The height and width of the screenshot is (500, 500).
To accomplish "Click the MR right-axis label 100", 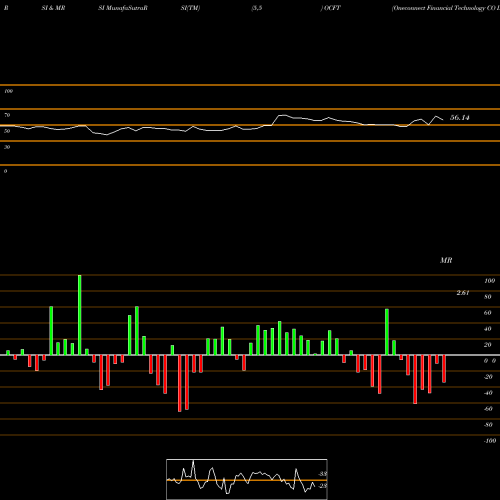I will (x=489, y=281).
